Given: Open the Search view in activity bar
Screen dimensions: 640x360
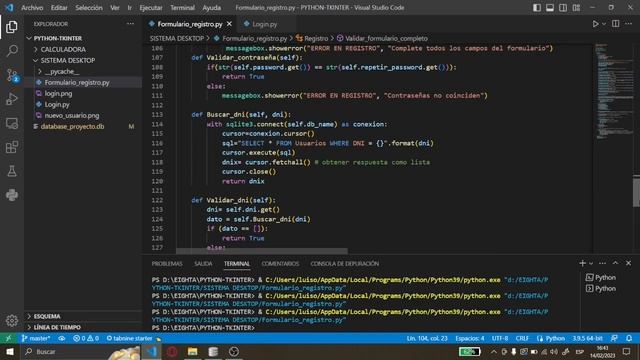Looking at the screenshot, I should coord(12,51).
